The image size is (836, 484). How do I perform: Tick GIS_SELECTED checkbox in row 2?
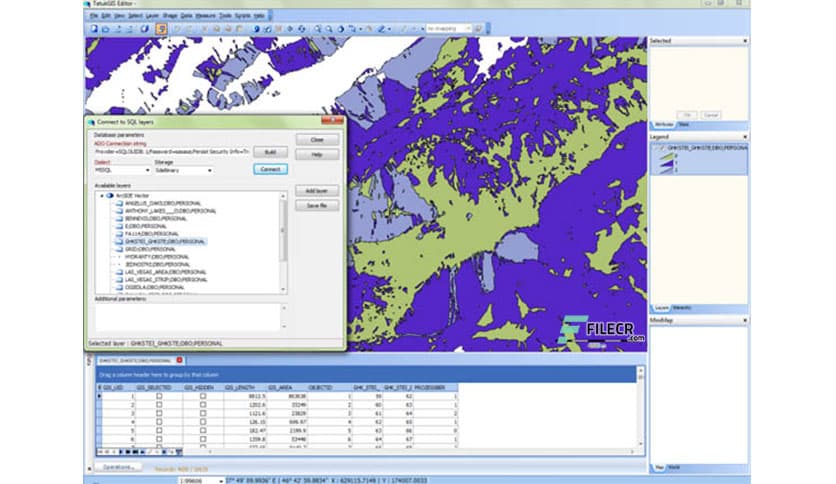tap(159, 405)
